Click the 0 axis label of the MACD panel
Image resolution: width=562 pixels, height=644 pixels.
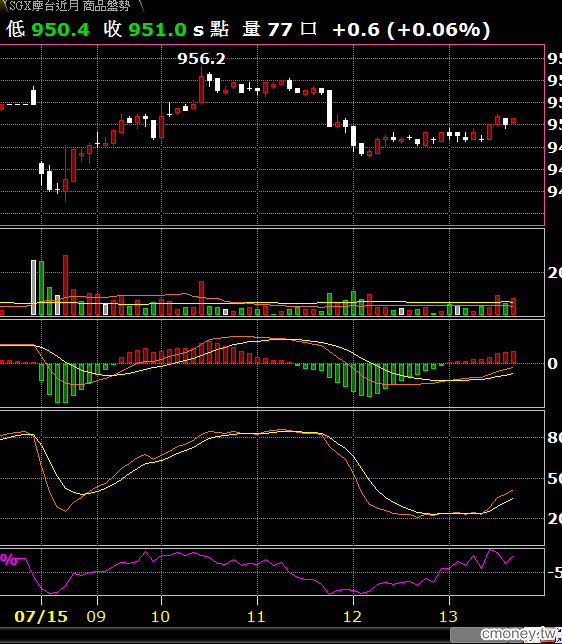(x=553, y=364)
